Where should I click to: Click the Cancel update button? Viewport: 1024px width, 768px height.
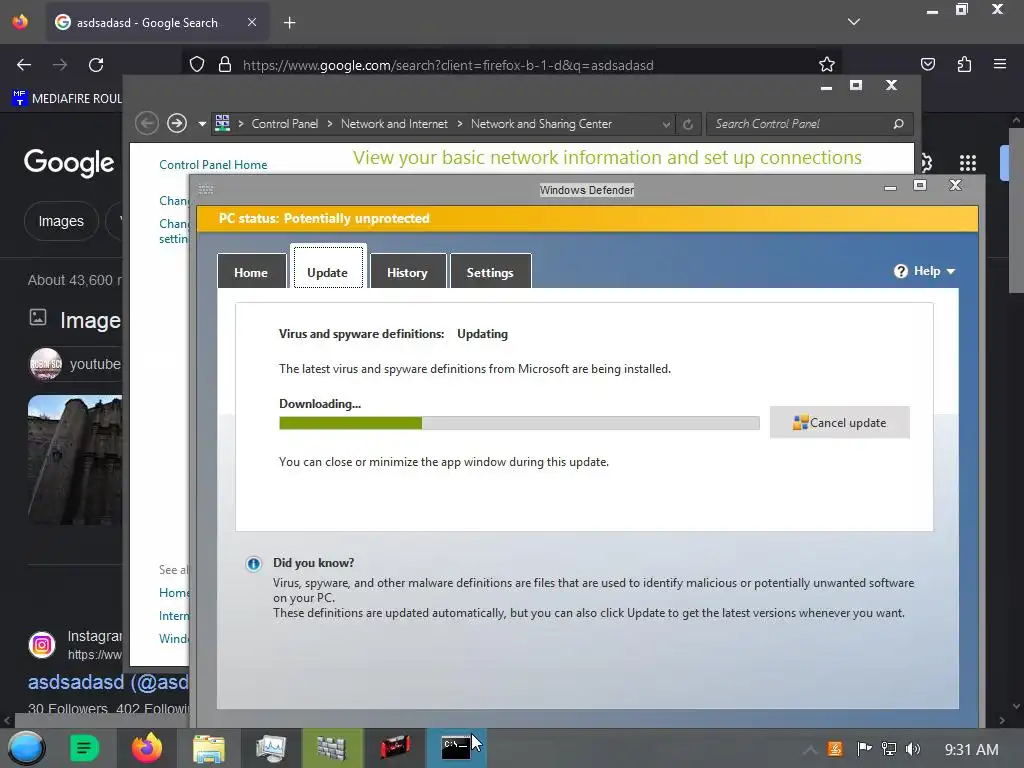click(840, 423)
